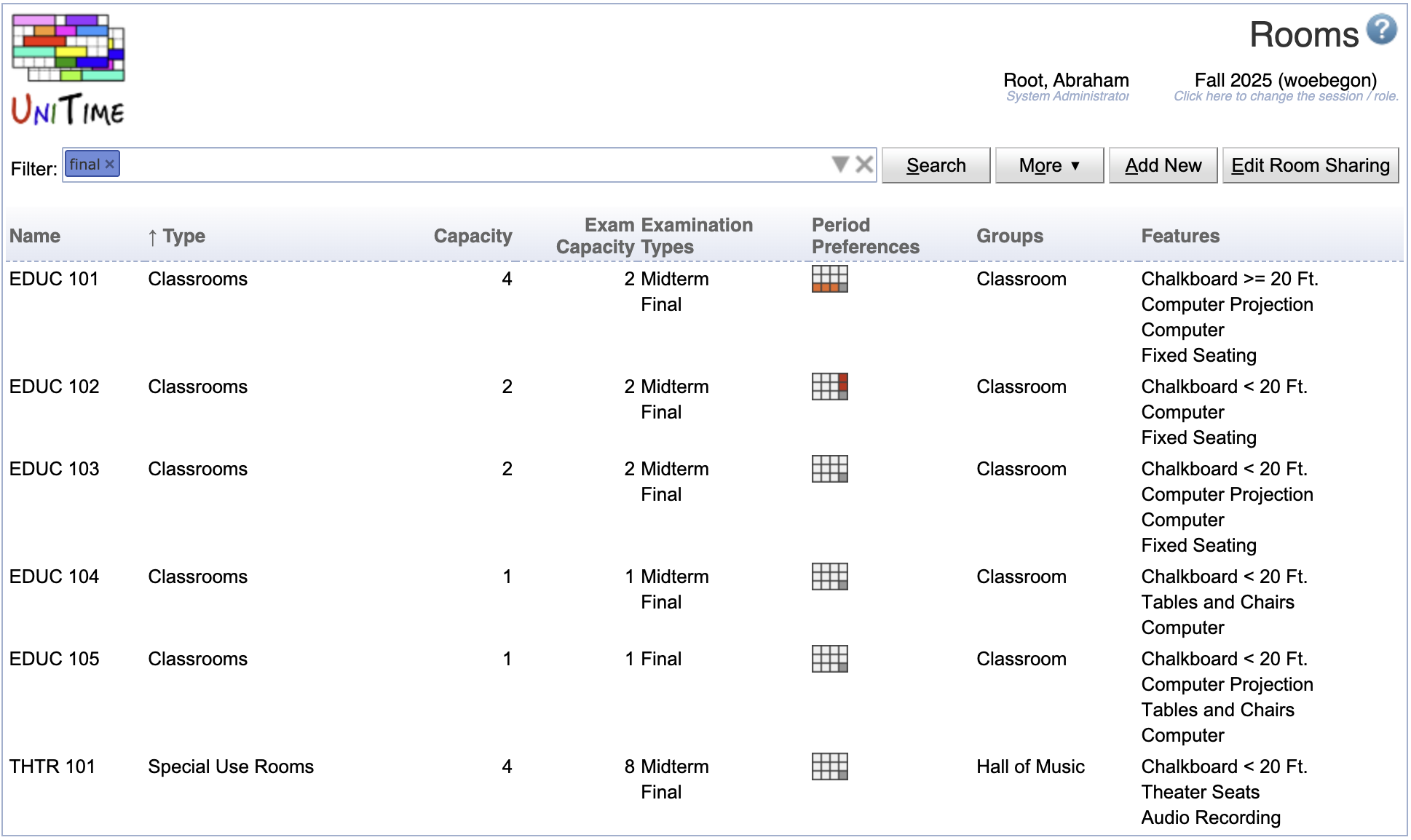Open Edit Room Sharing
The width and height of the screenshot is (1411, 840).
pos(1310,165)
